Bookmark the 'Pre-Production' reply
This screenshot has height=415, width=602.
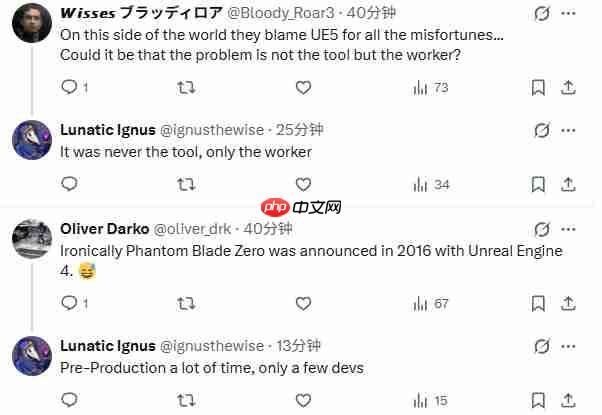click(x=538, y=400)
